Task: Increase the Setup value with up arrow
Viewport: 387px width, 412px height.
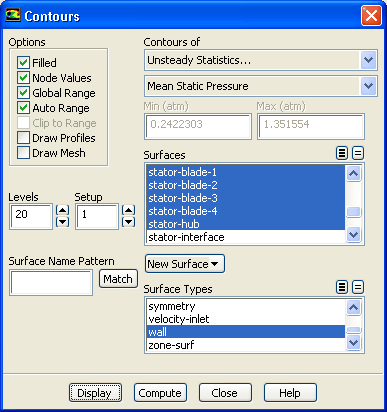Action: [128, 210]
